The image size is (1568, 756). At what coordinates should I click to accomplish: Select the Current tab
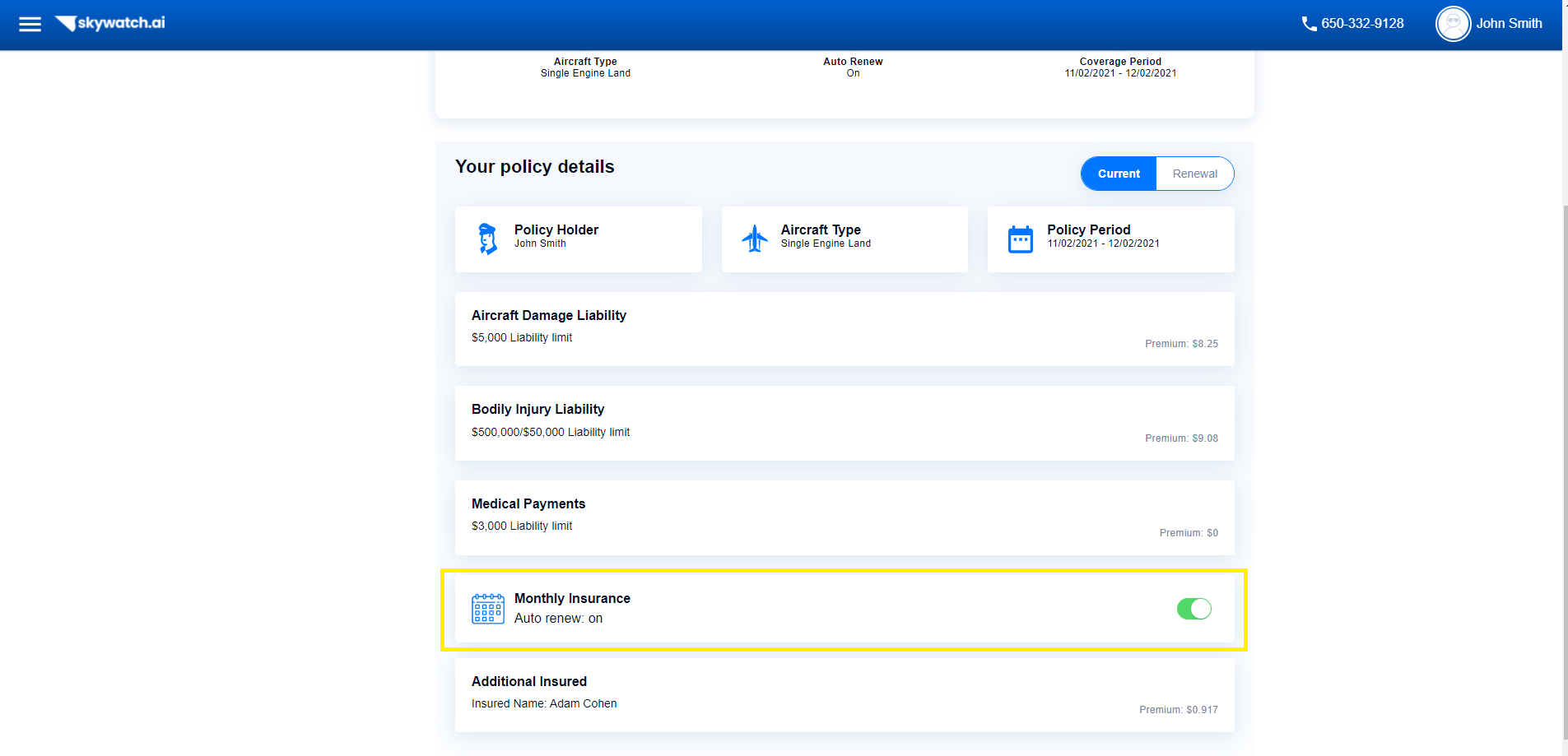coord(1119,174)
